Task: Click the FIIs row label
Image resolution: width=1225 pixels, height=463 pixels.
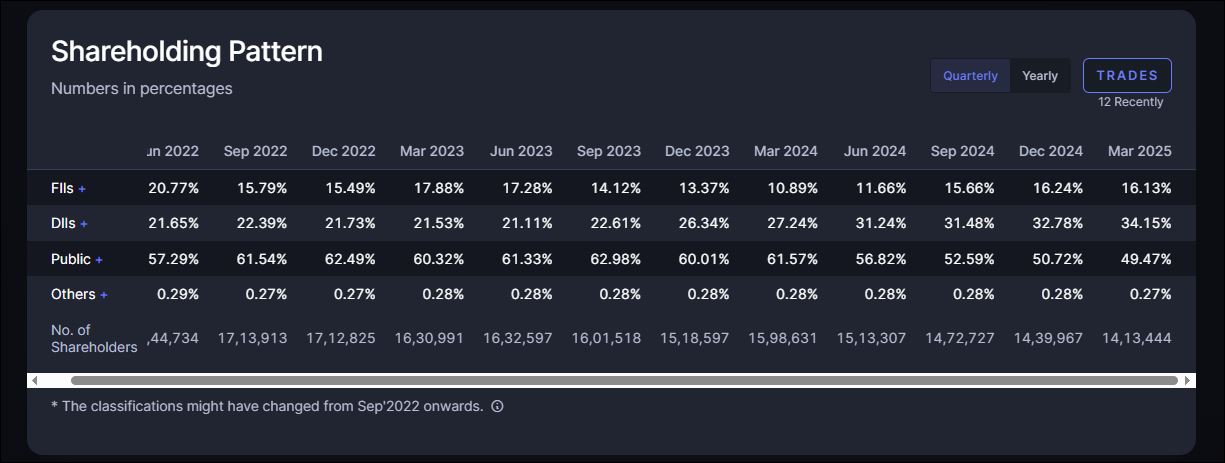Action: pyautogui.click(x=62, y=188)
